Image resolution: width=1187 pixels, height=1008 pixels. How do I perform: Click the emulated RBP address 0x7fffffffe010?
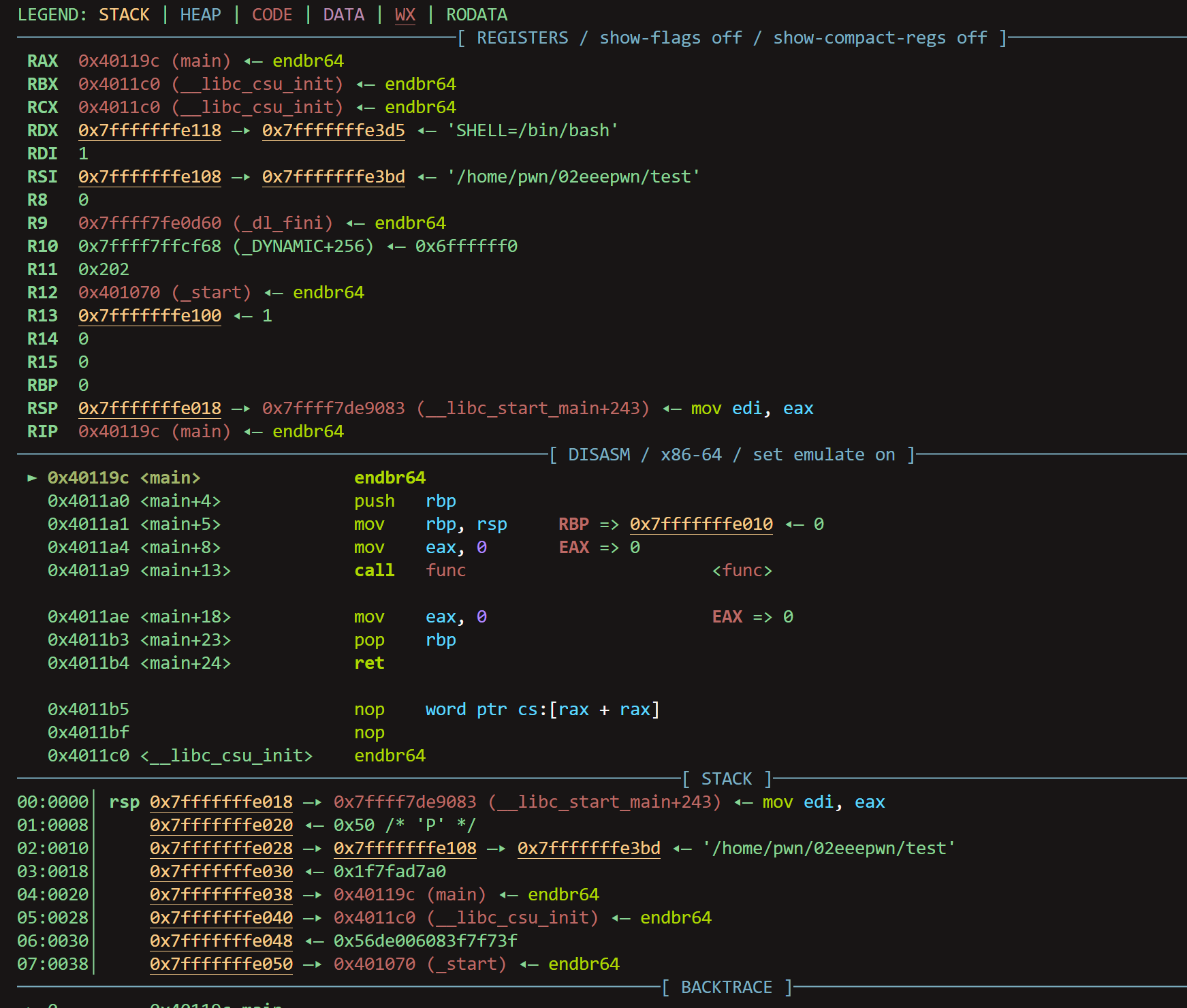tap(701, 524)
